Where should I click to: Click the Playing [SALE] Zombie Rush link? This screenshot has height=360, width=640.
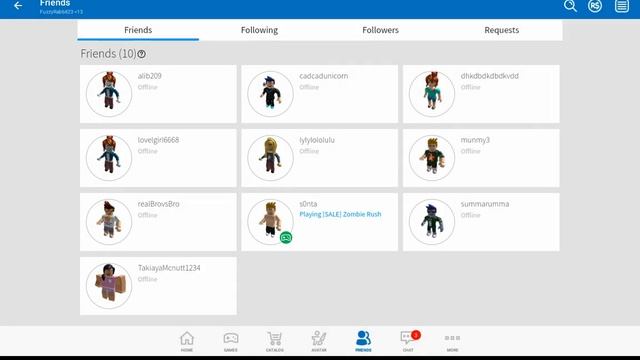(x=340, y=214)
